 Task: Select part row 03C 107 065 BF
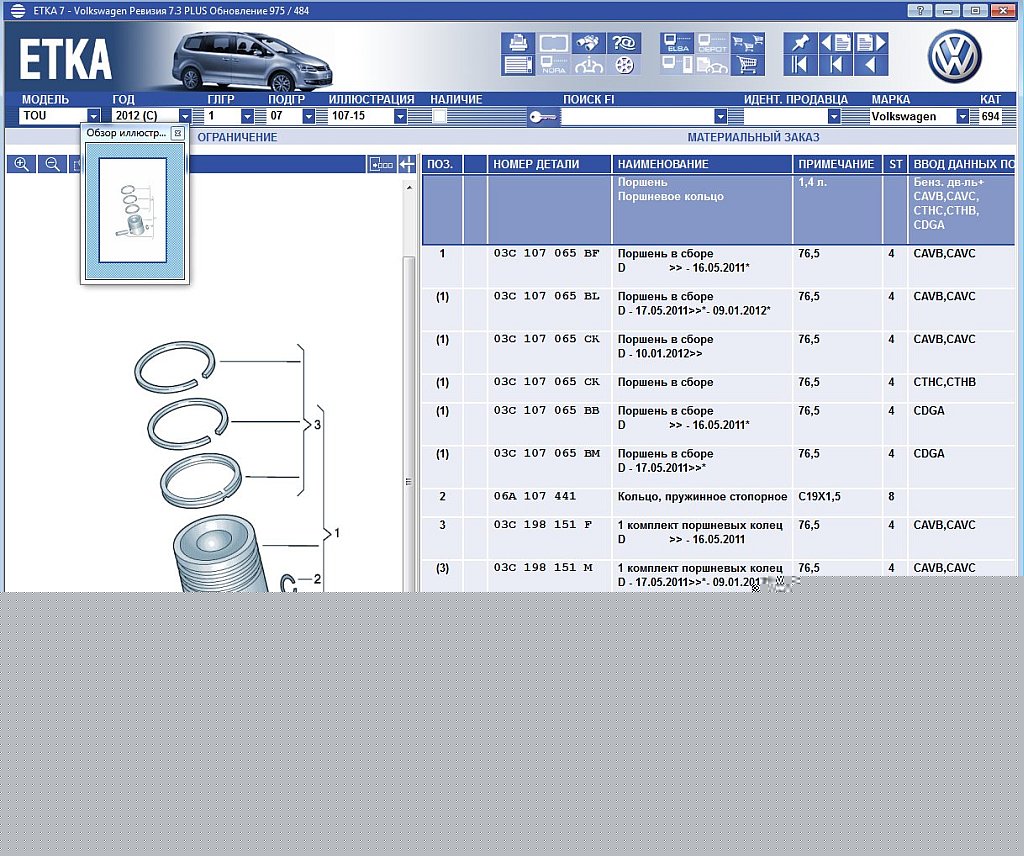coord(546,254)
